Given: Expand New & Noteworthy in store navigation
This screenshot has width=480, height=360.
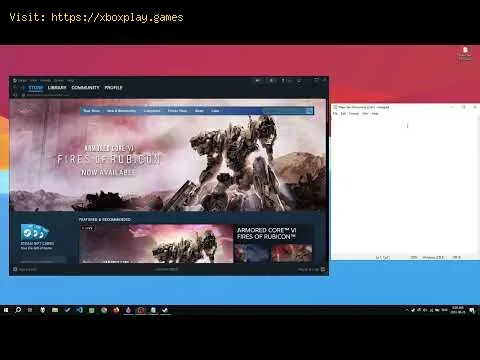Looking at the screenshot, I should (x=121, y=111).
